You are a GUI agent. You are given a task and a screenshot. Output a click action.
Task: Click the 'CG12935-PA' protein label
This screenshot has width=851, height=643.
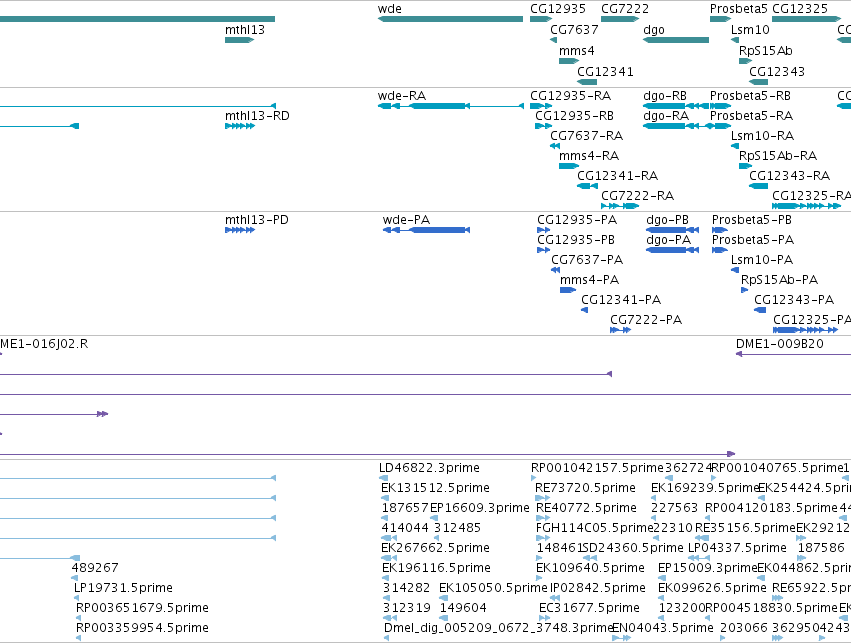tap(577, 220)
